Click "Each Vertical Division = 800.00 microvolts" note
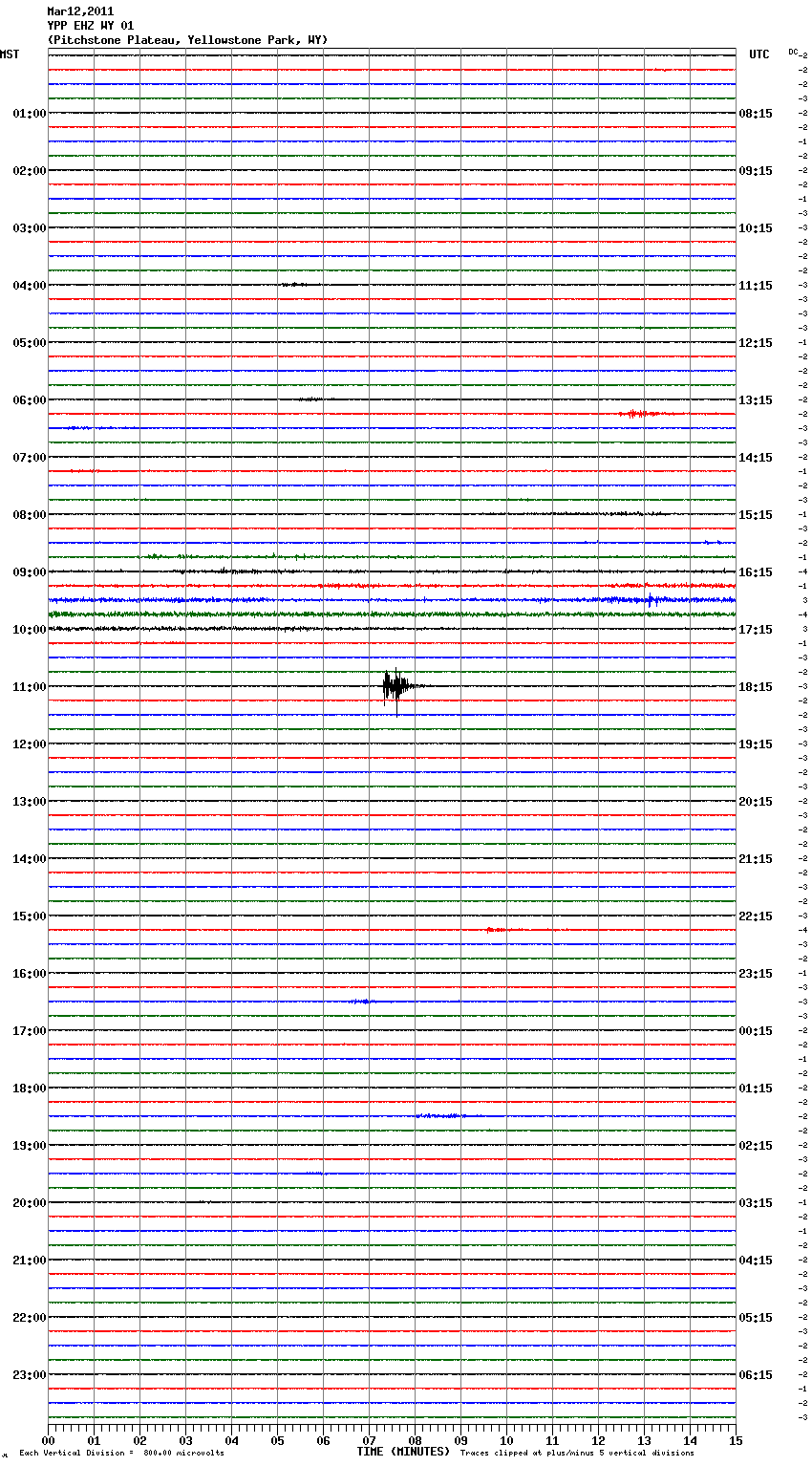 click(121, 1454)
